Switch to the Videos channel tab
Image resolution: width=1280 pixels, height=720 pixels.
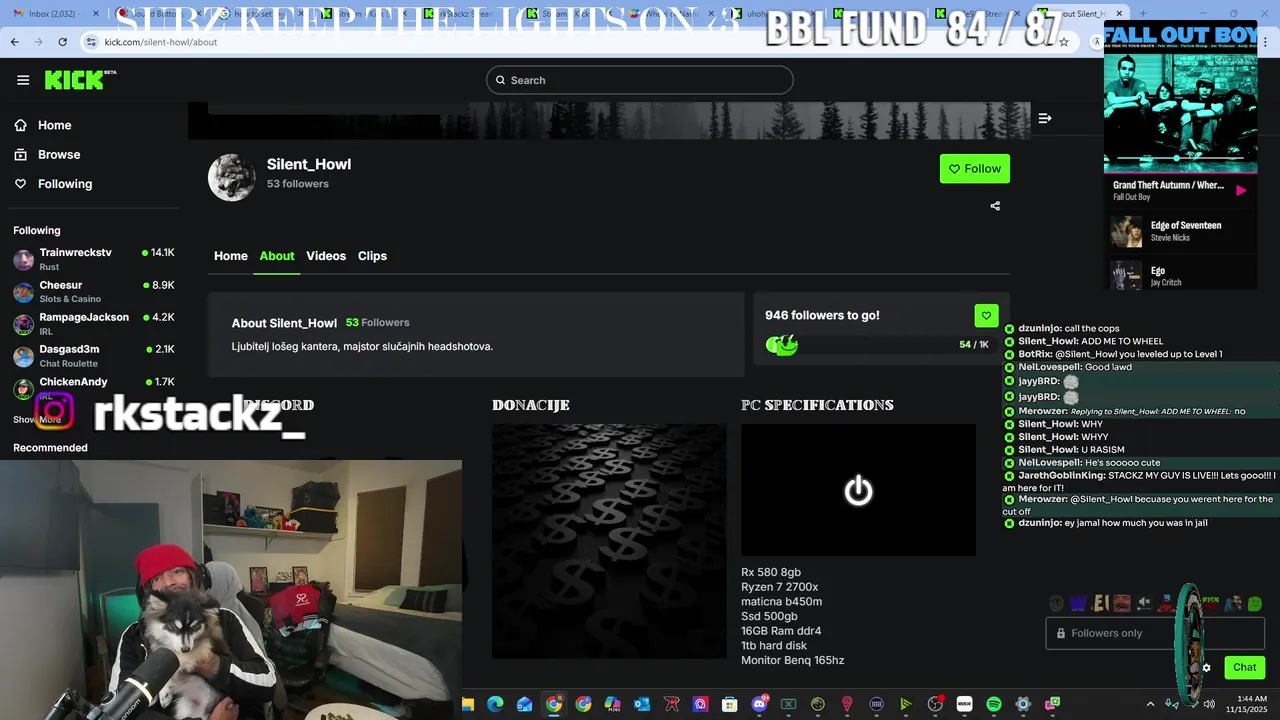click(x=326, y=256)
